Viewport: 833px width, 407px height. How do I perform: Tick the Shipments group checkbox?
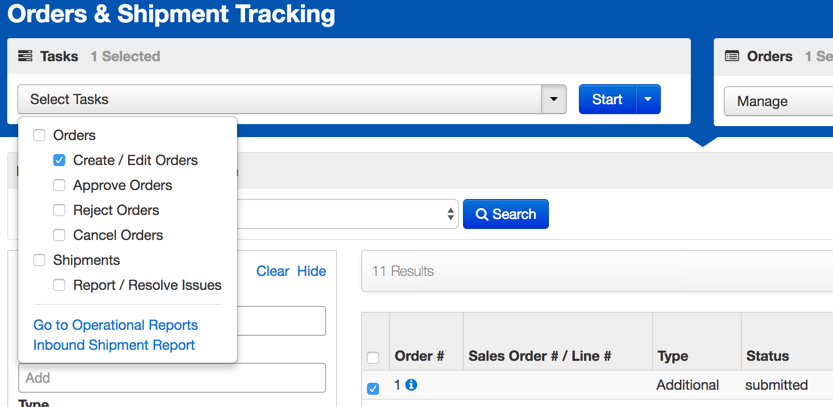point(39,260)
